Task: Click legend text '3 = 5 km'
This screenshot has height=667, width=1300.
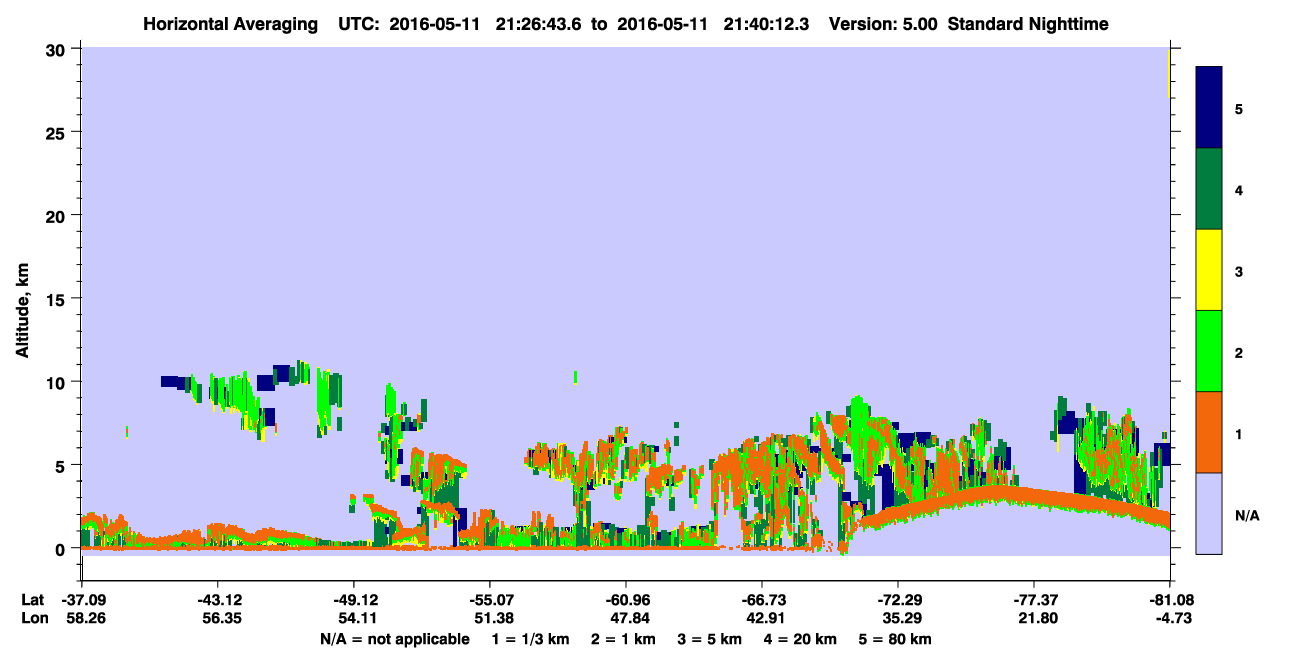Action: (710, 639)
